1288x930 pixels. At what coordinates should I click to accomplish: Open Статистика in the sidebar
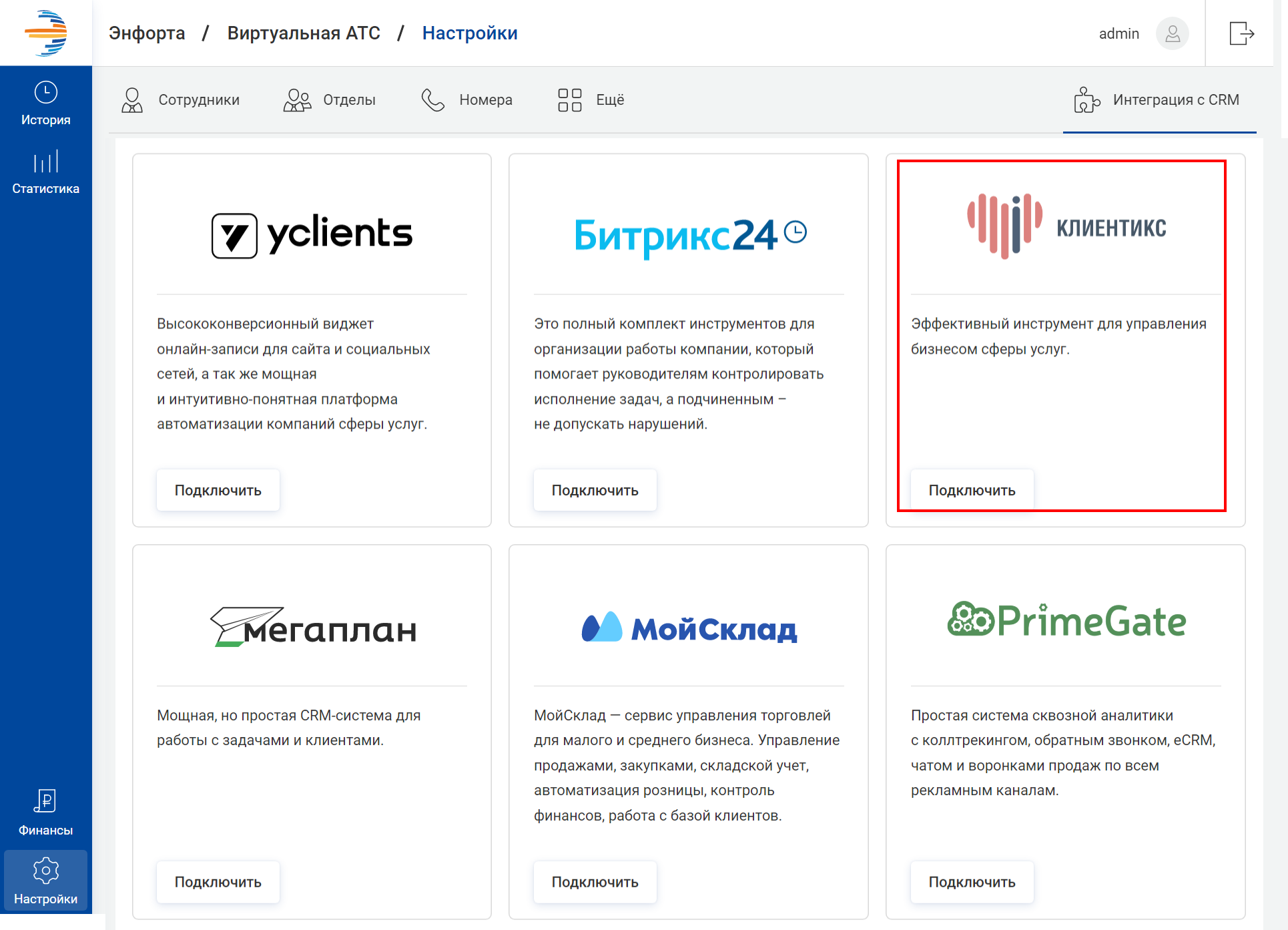pyautogui.click(x=46, y=172)
